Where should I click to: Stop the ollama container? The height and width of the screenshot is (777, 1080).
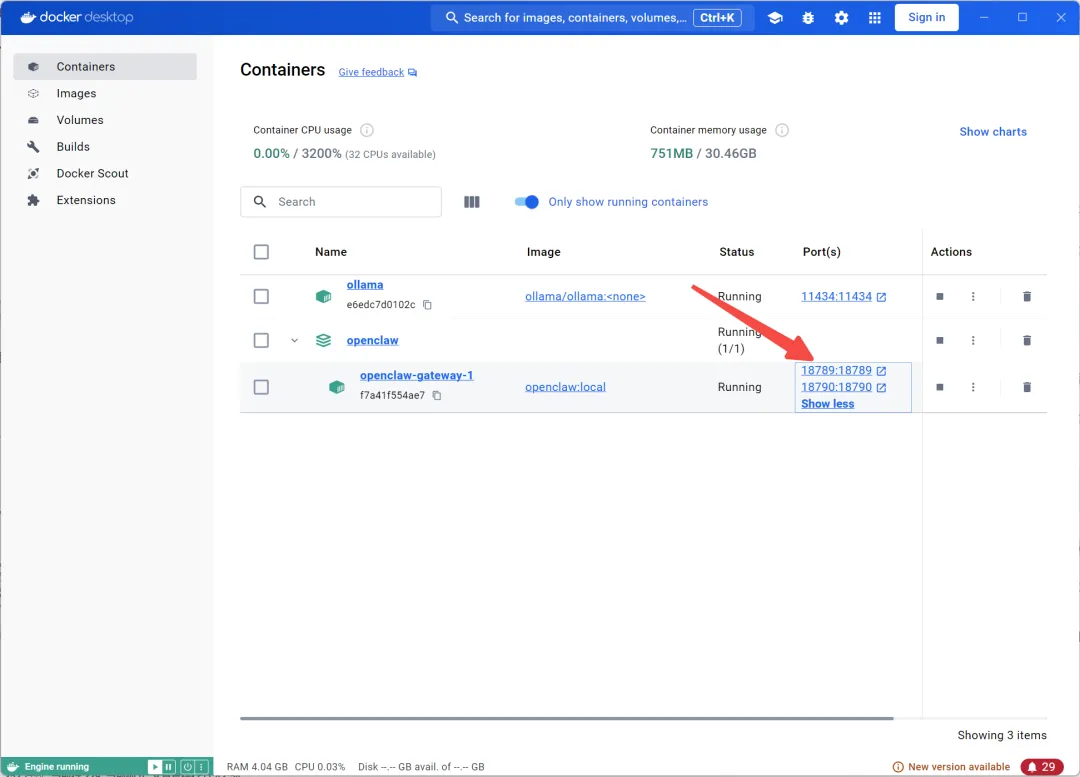(x=939, y=296)
